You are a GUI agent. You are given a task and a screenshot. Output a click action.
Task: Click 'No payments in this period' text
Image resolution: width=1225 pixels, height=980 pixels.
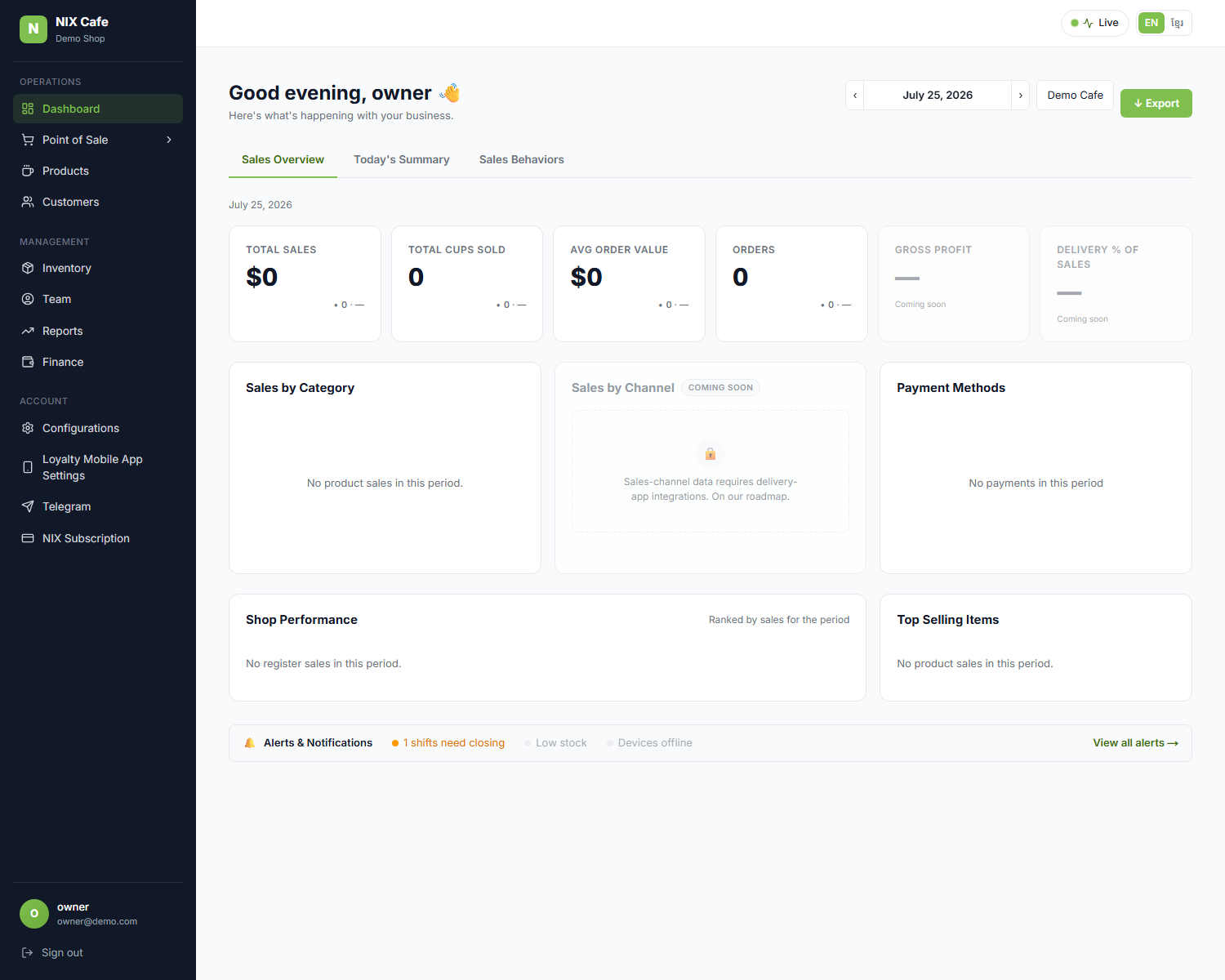point(1036,483)
